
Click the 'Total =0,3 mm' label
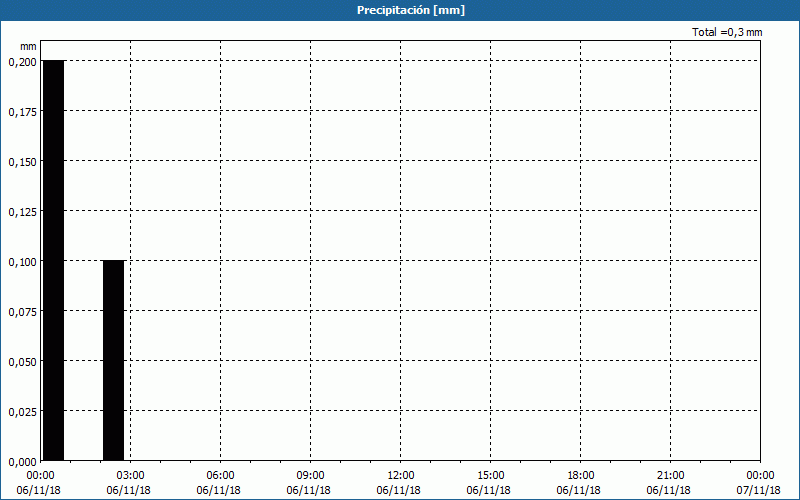727,32
